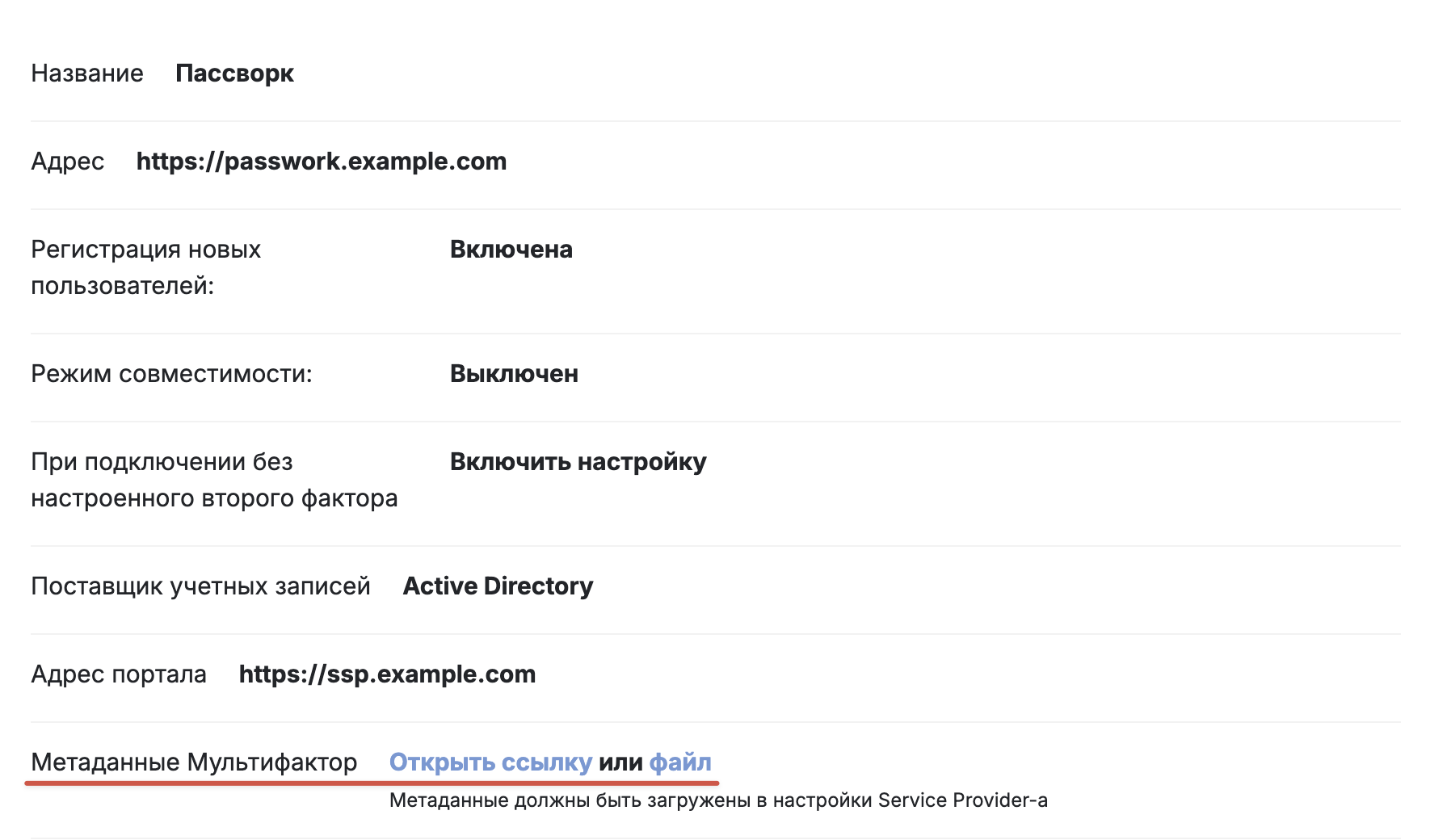1430x840 pixels.
Task: Click the 'Включена' registration status value
Action: [511, 250]
